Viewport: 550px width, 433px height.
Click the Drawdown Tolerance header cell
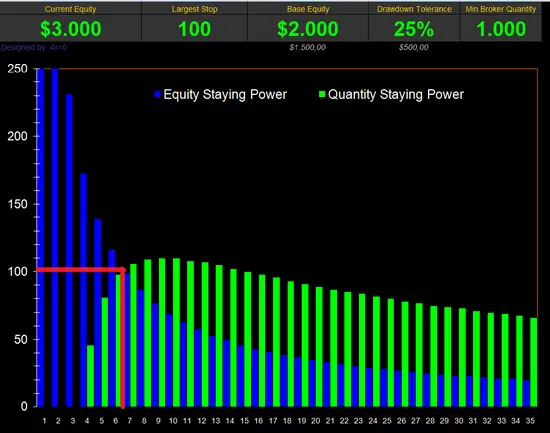(414, 9)
